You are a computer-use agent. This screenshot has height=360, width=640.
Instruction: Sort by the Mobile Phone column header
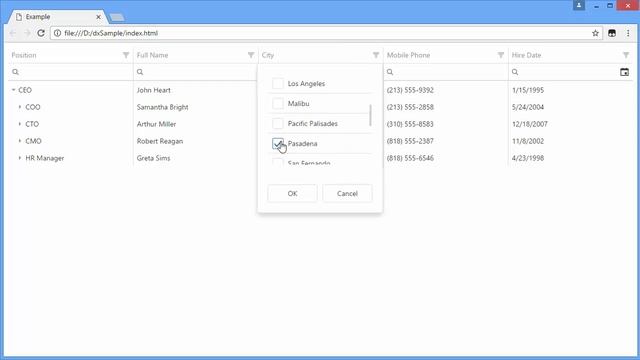point(408,55)
